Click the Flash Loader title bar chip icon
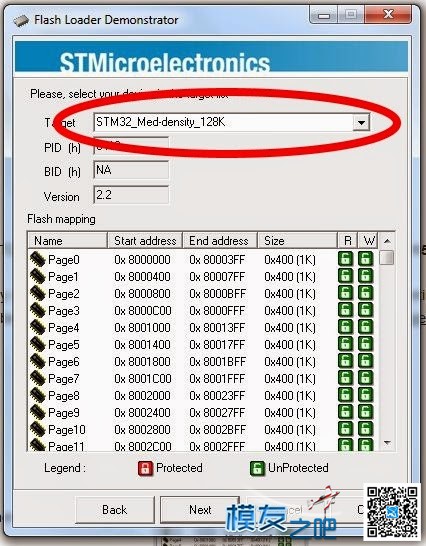Screen dimensions: 426x546 pyautogui.click(x=21, y=21)
